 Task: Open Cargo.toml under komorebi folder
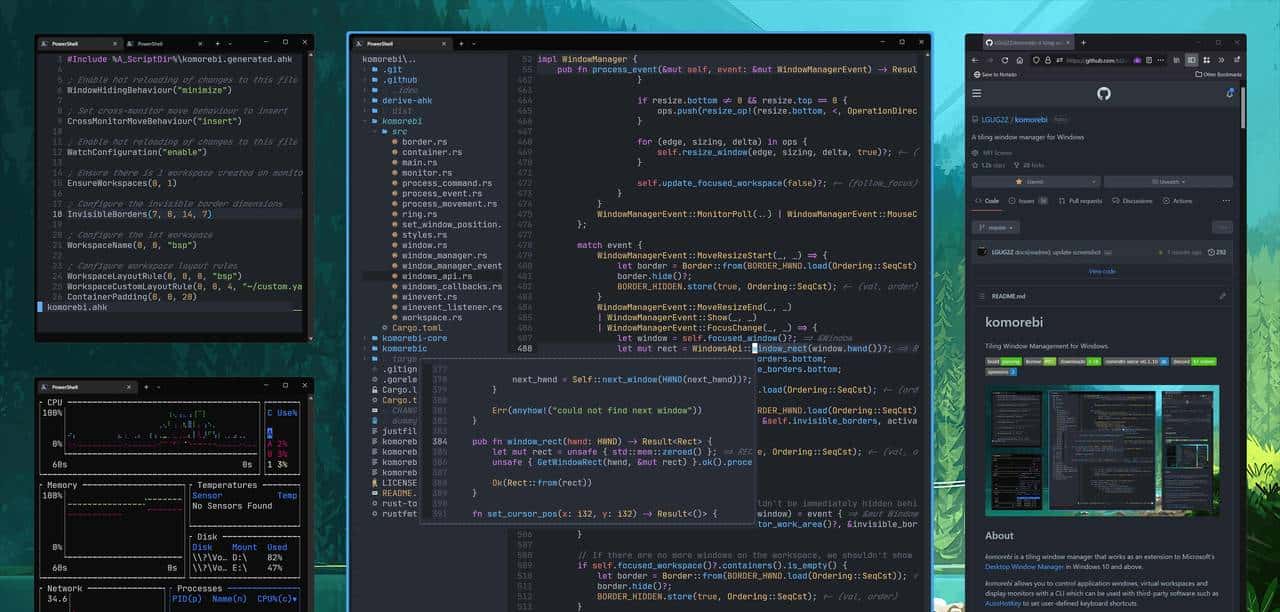pyautogui.click(x=417, y=328)
